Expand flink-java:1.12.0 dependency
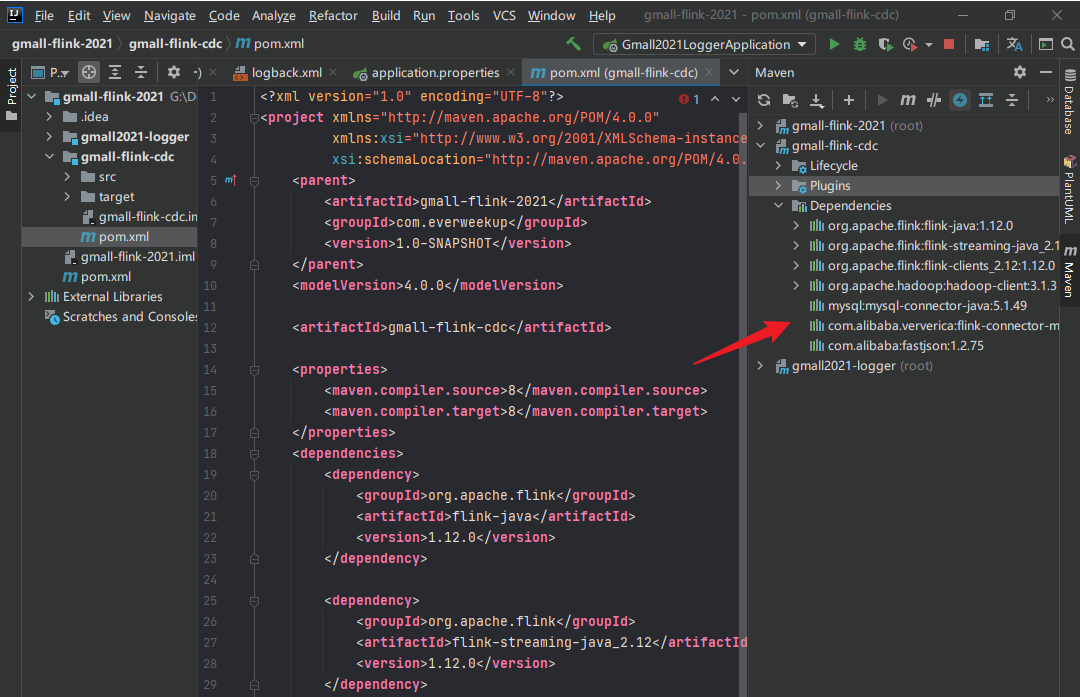This screenshot has width=1080, height=697. pyautogui.click(x=796, y=225)
